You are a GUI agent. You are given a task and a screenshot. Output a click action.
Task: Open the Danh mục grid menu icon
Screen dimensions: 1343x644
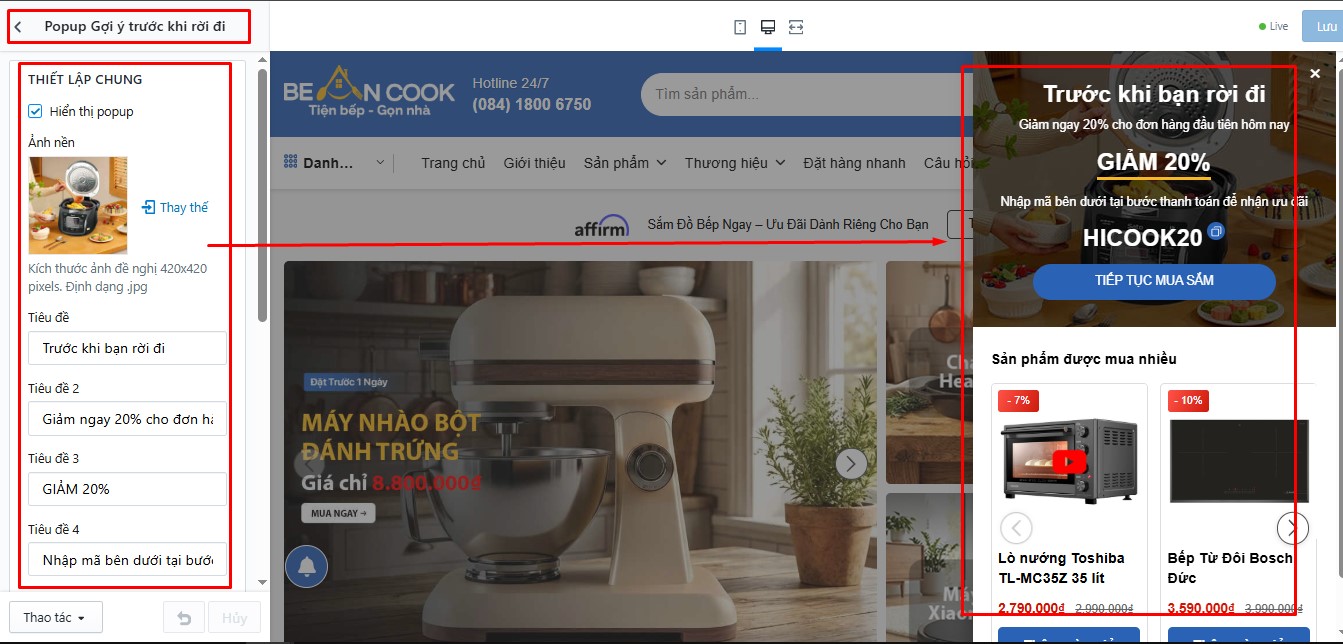pyautogui.click(x=291, y=162)
